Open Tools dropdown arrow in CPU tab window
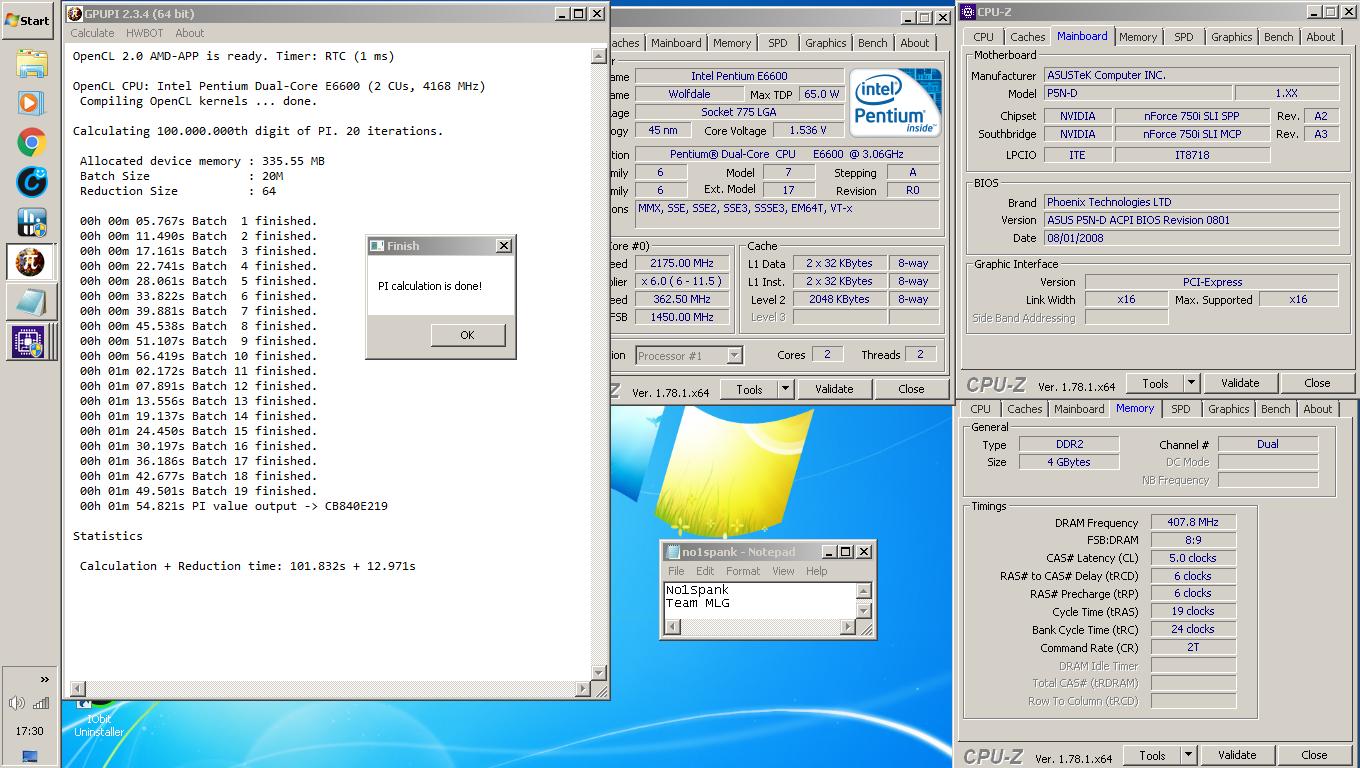 tap(785, 389)
